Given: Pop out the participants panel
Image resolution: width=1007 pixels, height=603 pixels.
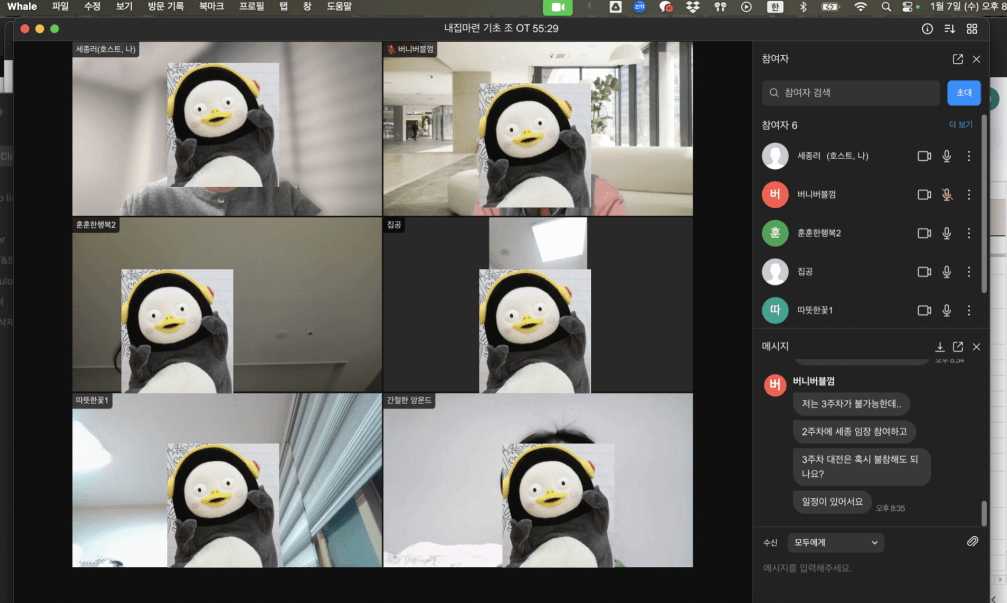Looking at the screenshot, I should click(958, 59).
